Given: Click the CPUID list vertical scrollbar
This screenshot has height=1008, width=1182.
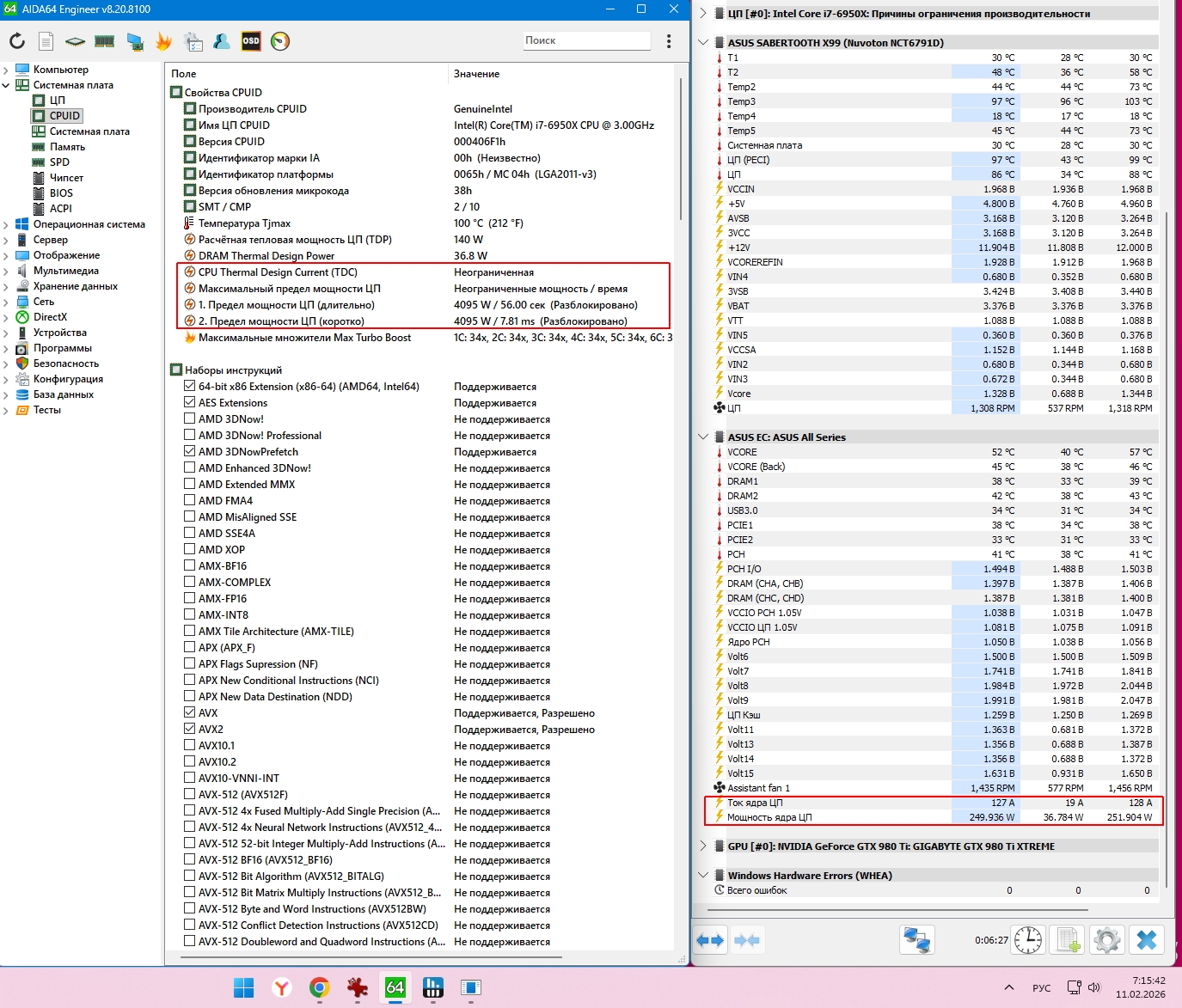Looking at the screenshot, I should coord(682,150).
